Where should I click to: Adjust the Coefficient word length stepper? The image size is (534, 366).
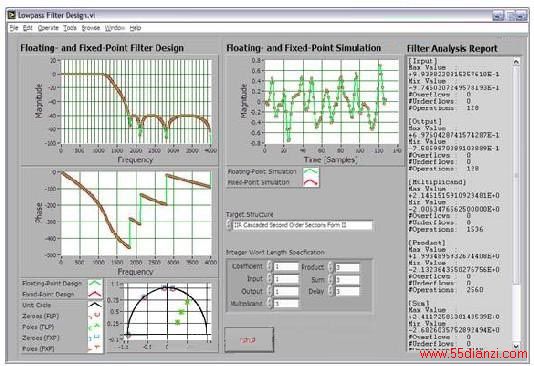click(x=270, y=267)
